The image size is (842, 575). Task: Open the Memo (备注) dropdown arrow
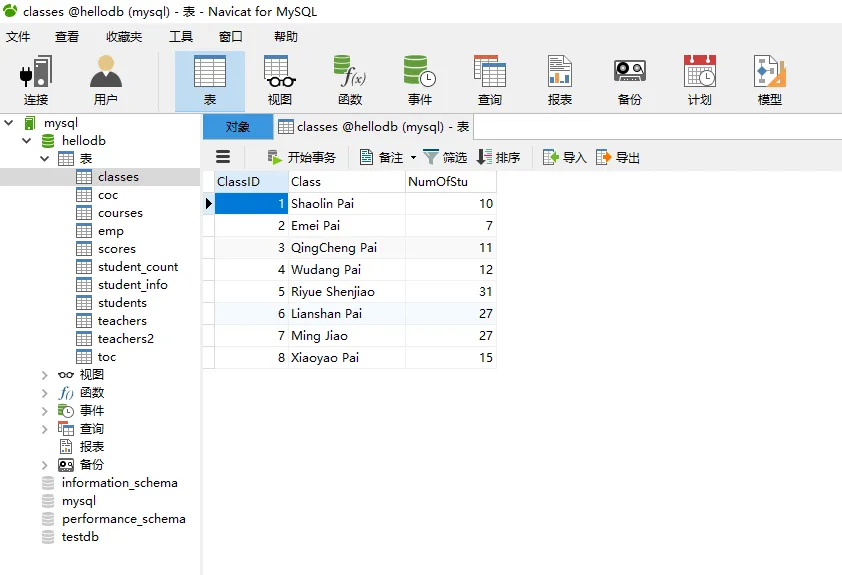pos(413,157)
